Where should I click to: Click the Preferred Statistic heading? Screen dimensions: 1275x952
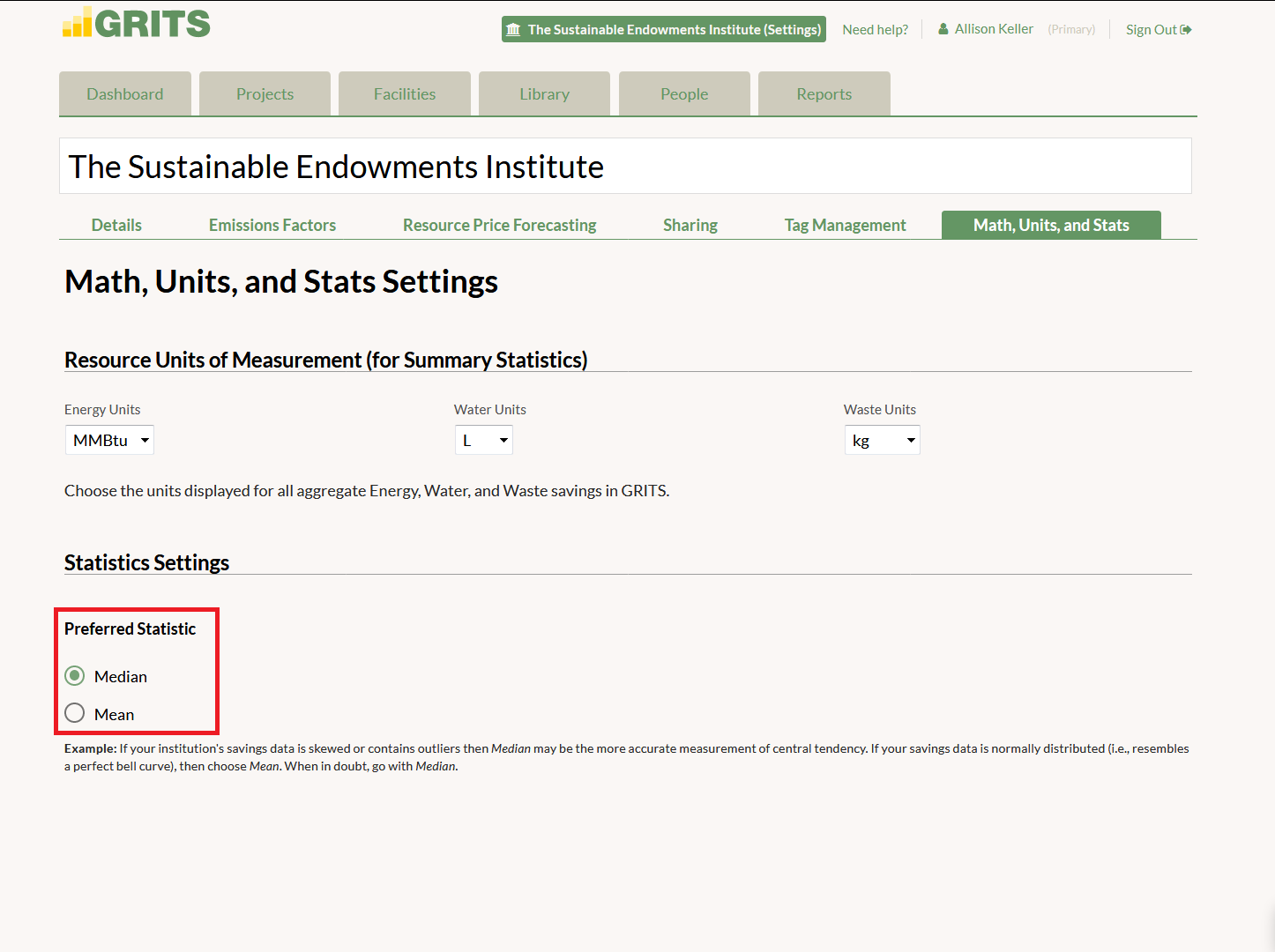(130, 628)
